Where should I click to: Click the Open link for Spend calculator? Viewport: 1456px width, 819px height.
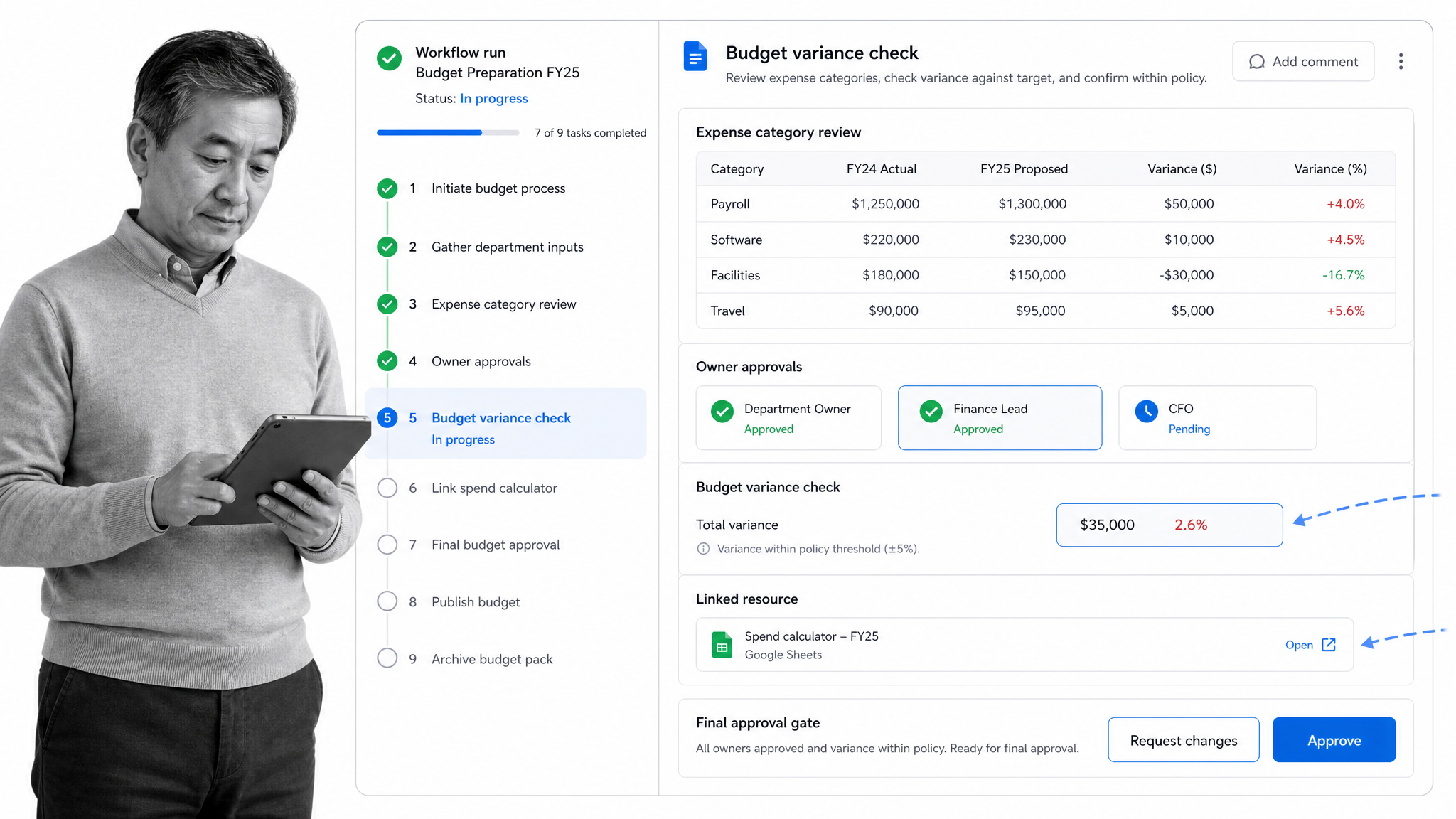[1299, 645]
